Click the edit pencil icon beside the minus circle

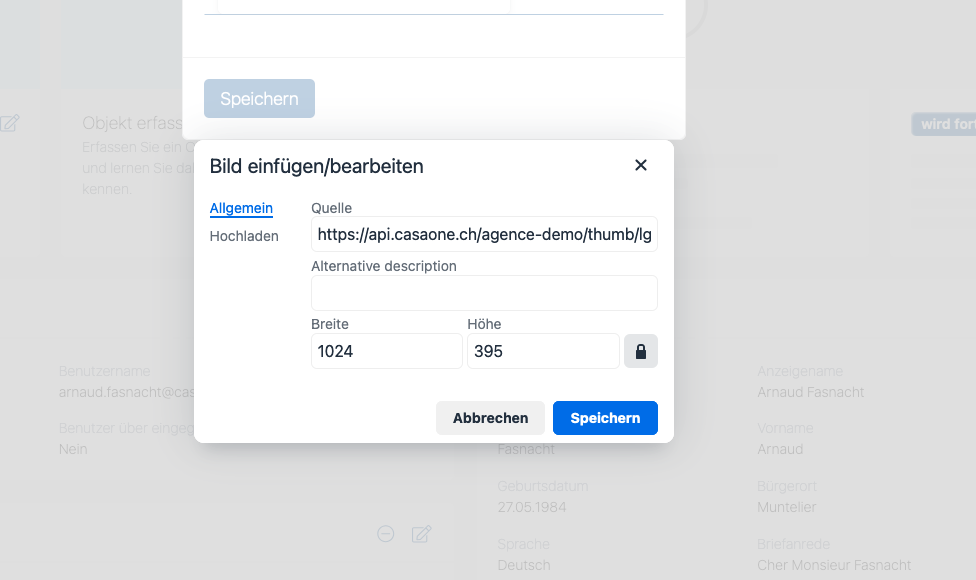pos(421,534)
